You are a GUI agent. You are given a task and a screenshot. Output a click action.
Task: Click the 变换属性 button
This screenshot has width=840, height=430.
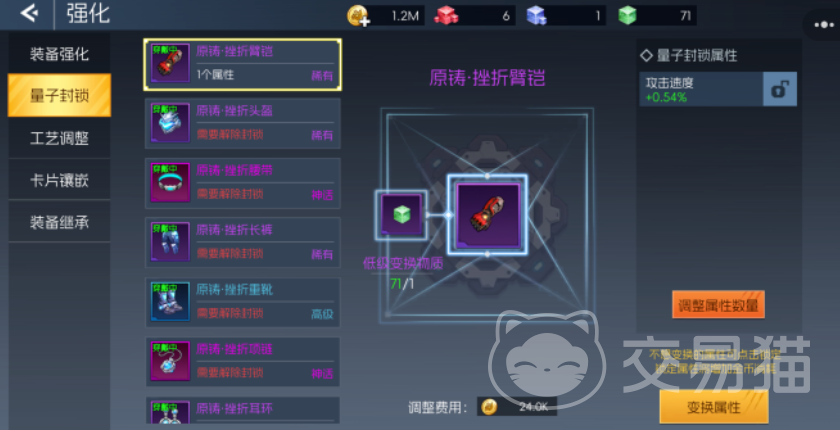point(714,407)
